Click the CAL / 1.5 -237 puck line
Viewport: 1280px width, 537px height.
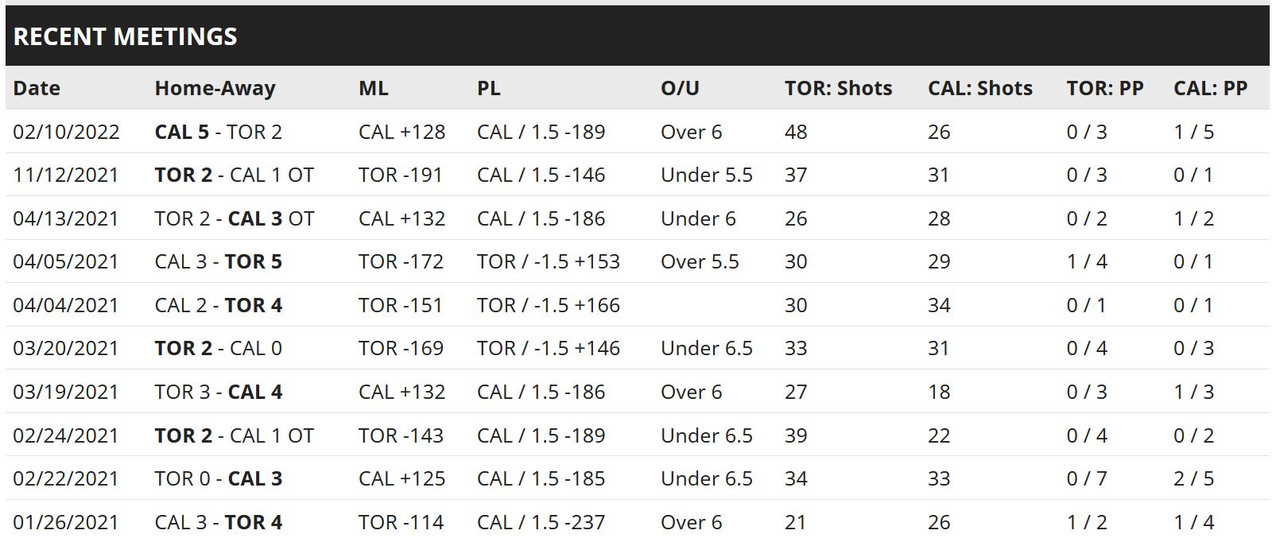coord(541,522)
